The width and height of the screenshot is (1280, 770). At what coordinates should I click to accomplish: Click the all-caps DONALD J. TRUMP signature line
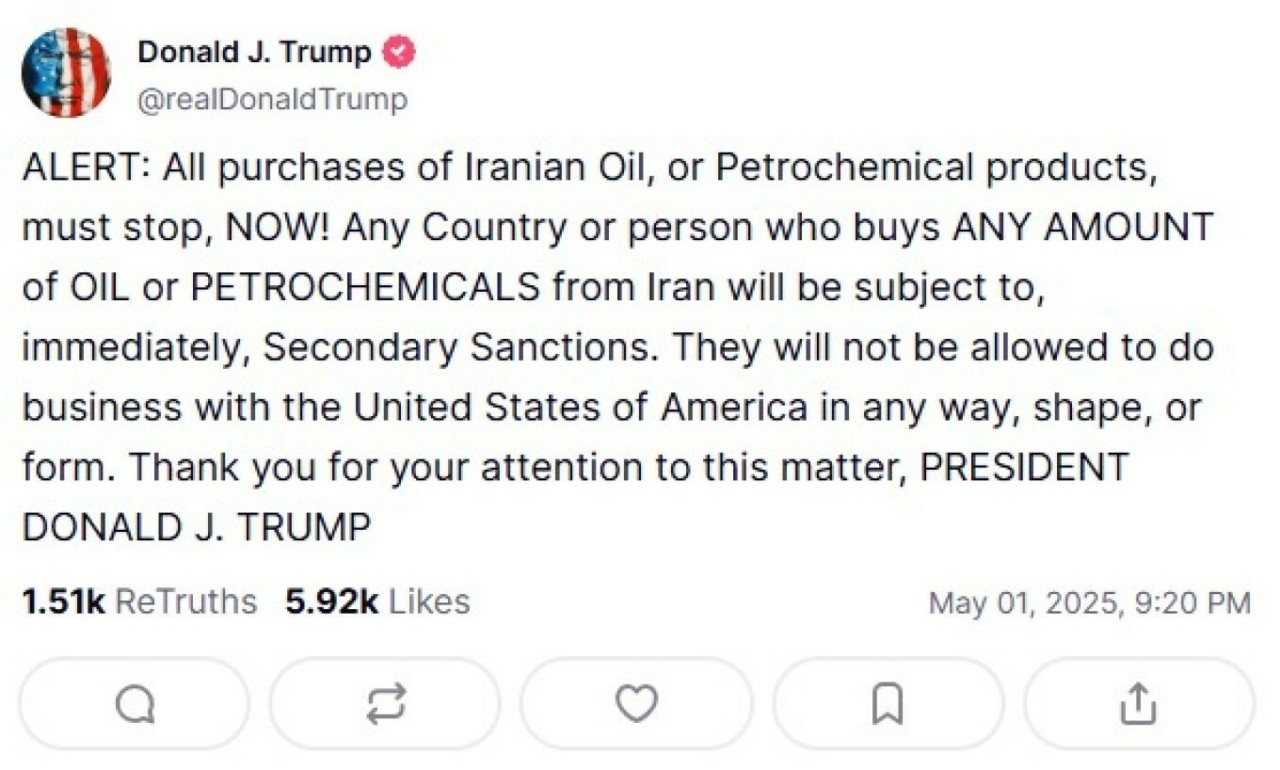[196, 528]
